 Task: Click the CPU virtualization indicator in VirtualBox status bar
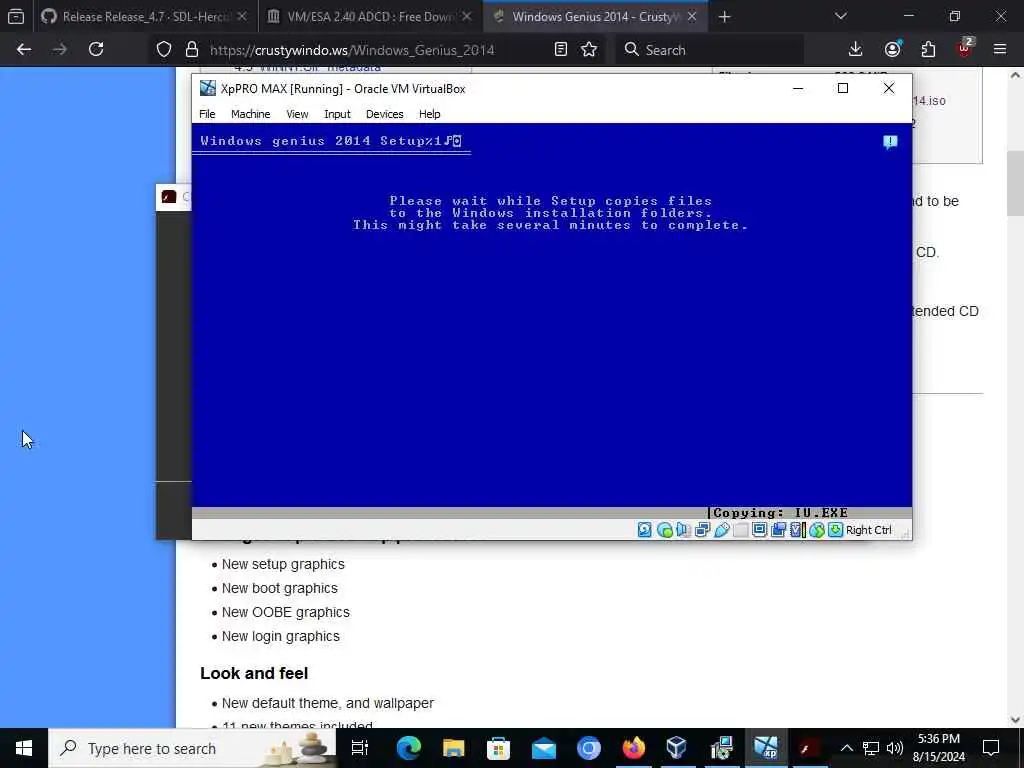point(797,530)
